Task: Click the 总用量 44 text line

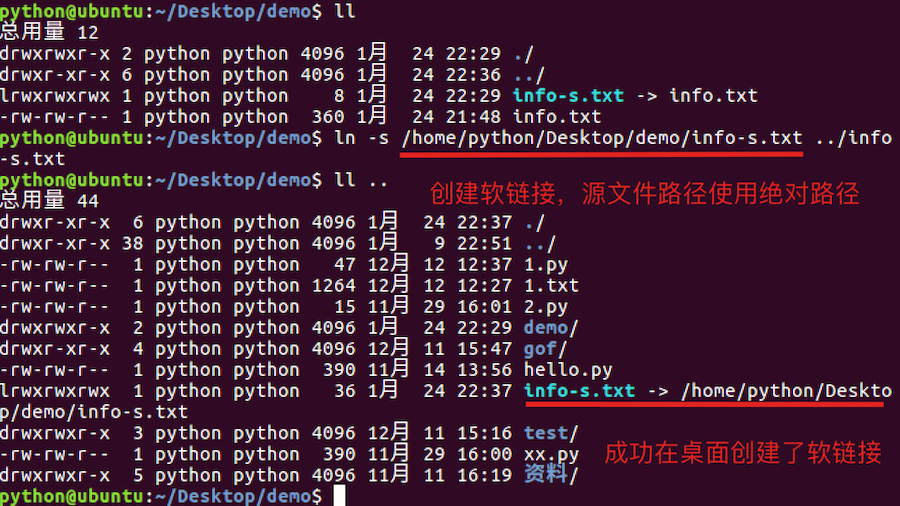Action: click(49, 201)
